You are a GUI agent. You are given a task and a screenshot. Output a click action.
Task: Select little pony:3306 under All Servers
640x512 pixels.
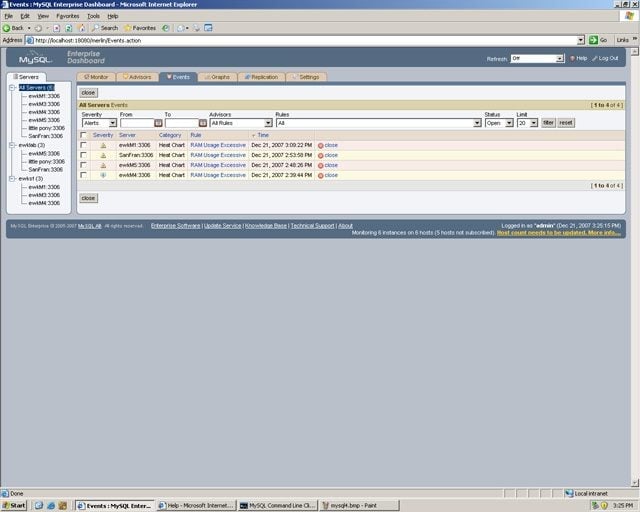tap(47, 128)
